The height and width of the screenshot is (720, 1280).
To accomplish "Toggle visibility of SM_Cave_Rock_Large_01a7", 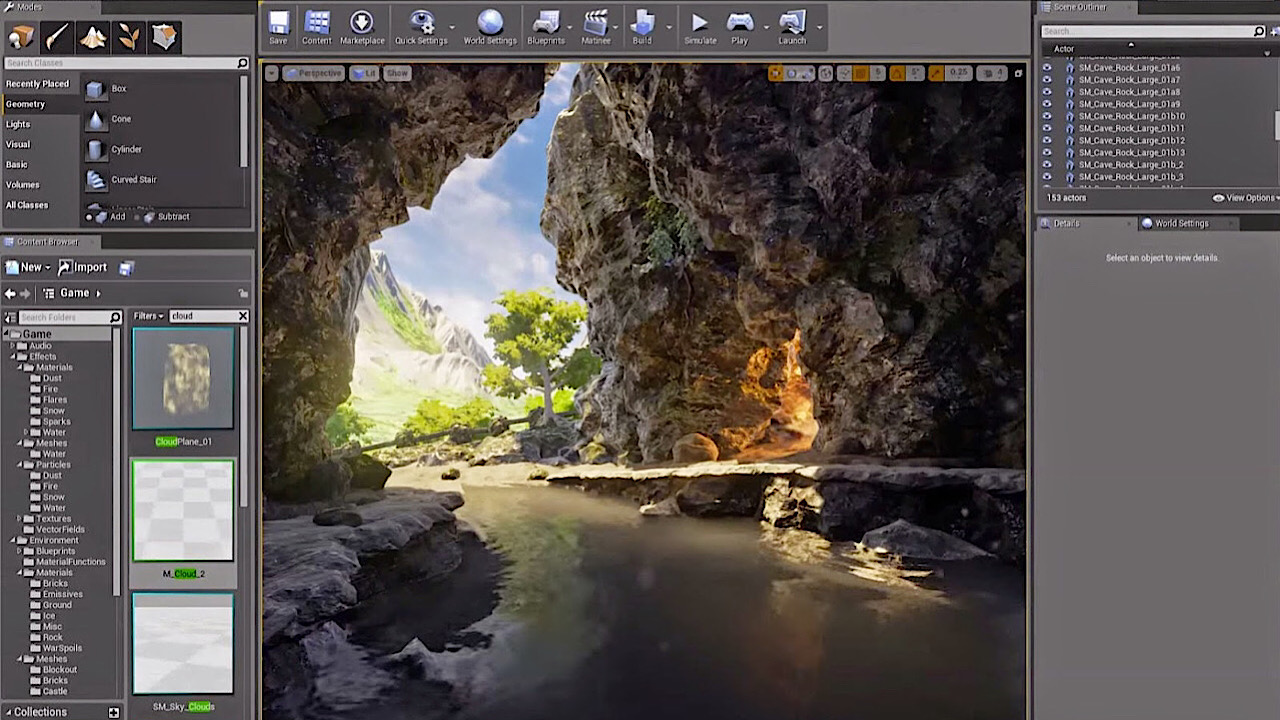I will (x=1047, y=80).
